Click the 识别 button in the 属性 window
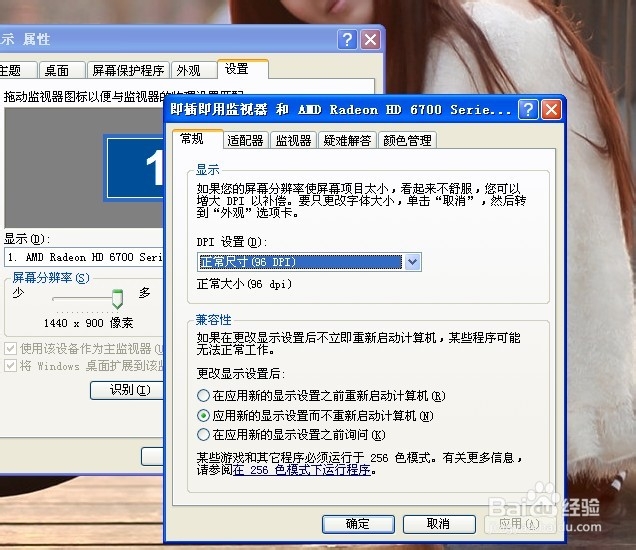Image resolution: width=636 pixels, height=550 pixels. tap(127, 390)
